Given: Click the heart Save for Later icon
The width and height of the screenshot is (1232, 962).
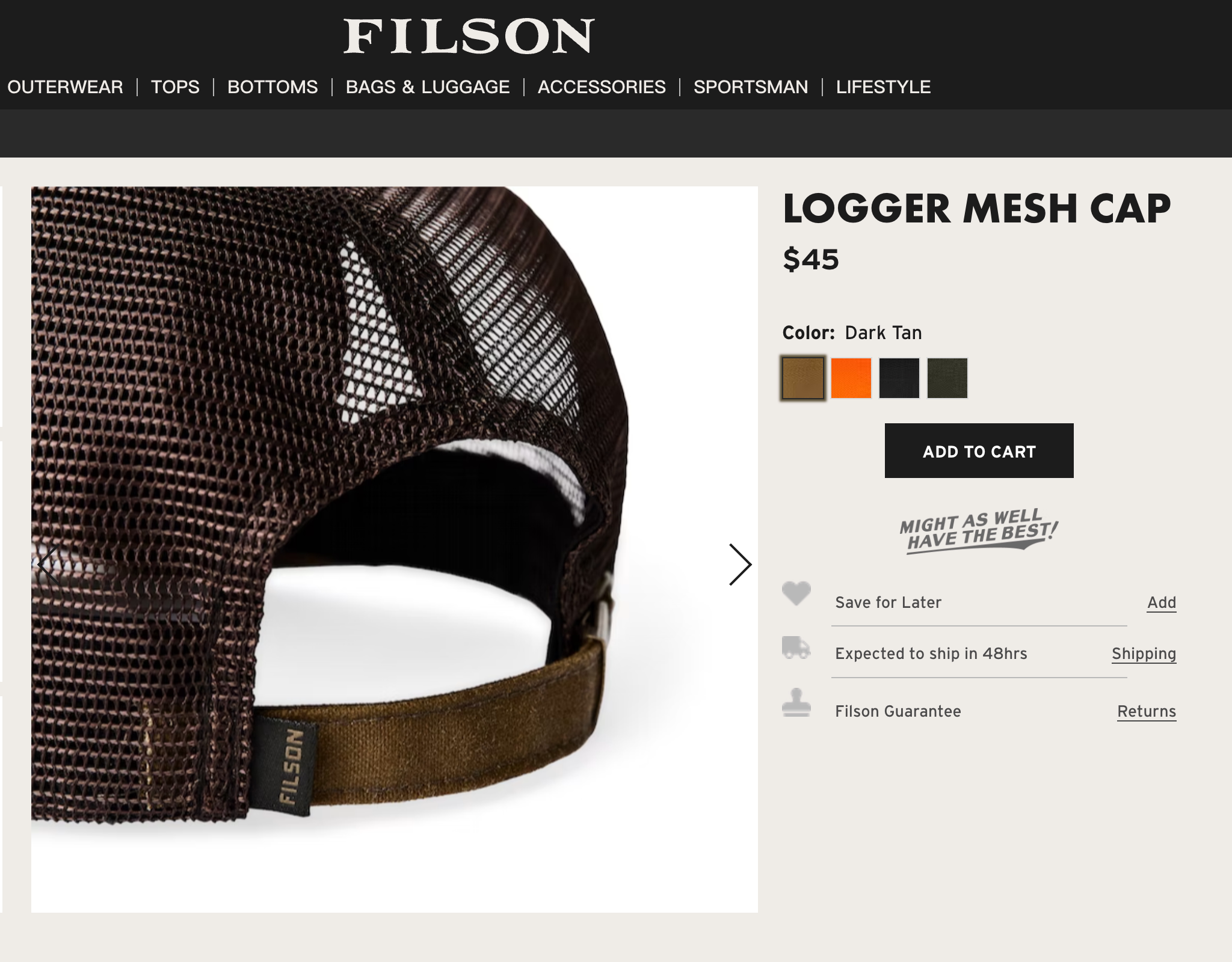Looking at the screenshot, I should (x=796, y=593).
